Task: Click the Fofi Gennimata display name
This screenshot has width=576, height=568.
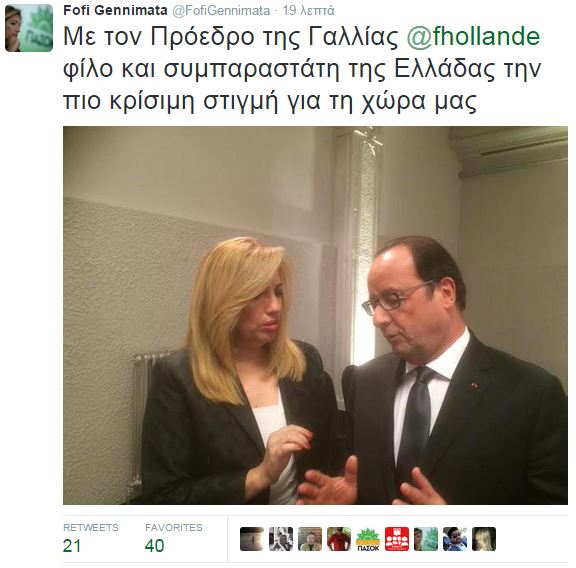Action: (x=115, y=10)
